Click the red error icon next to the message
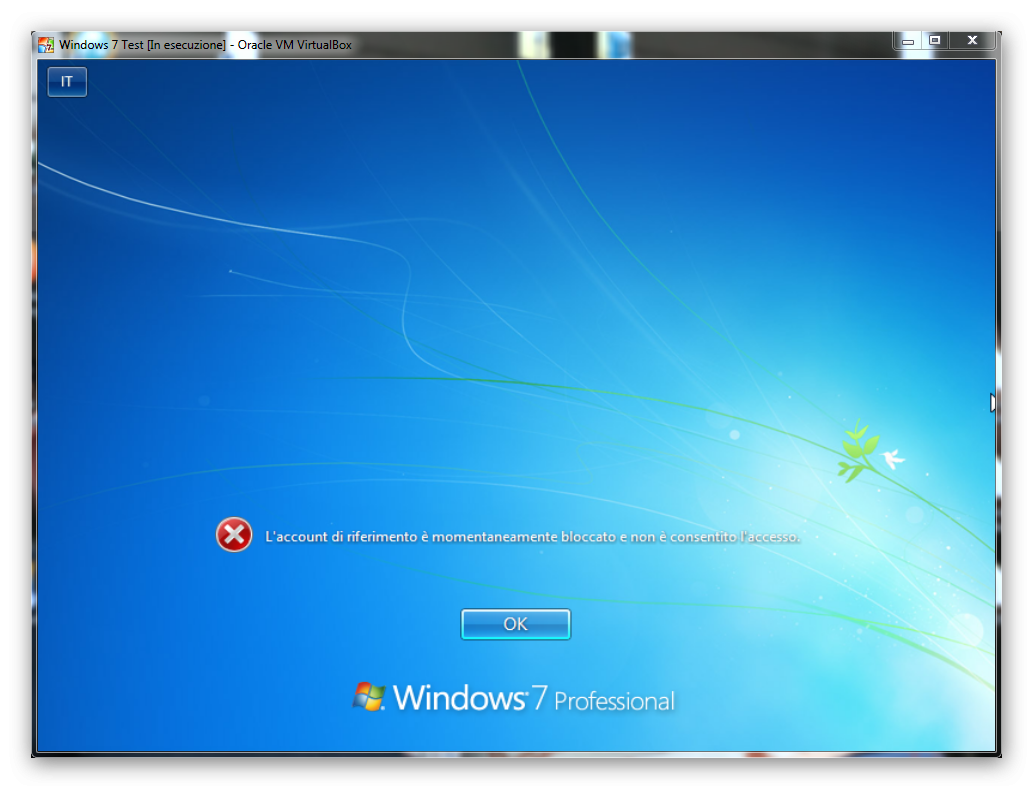1033x789 pixels. [234, 534]
